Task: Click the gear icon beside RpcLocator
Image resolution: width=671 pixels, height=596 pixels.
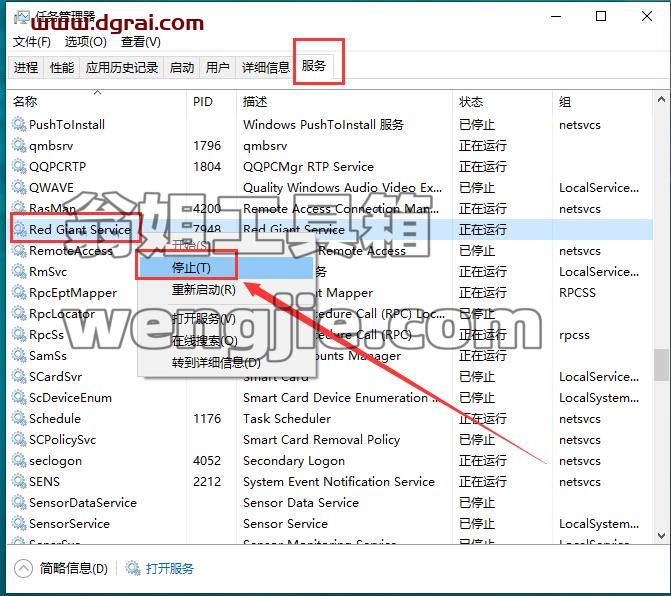Action: click(x=19, y=313)
